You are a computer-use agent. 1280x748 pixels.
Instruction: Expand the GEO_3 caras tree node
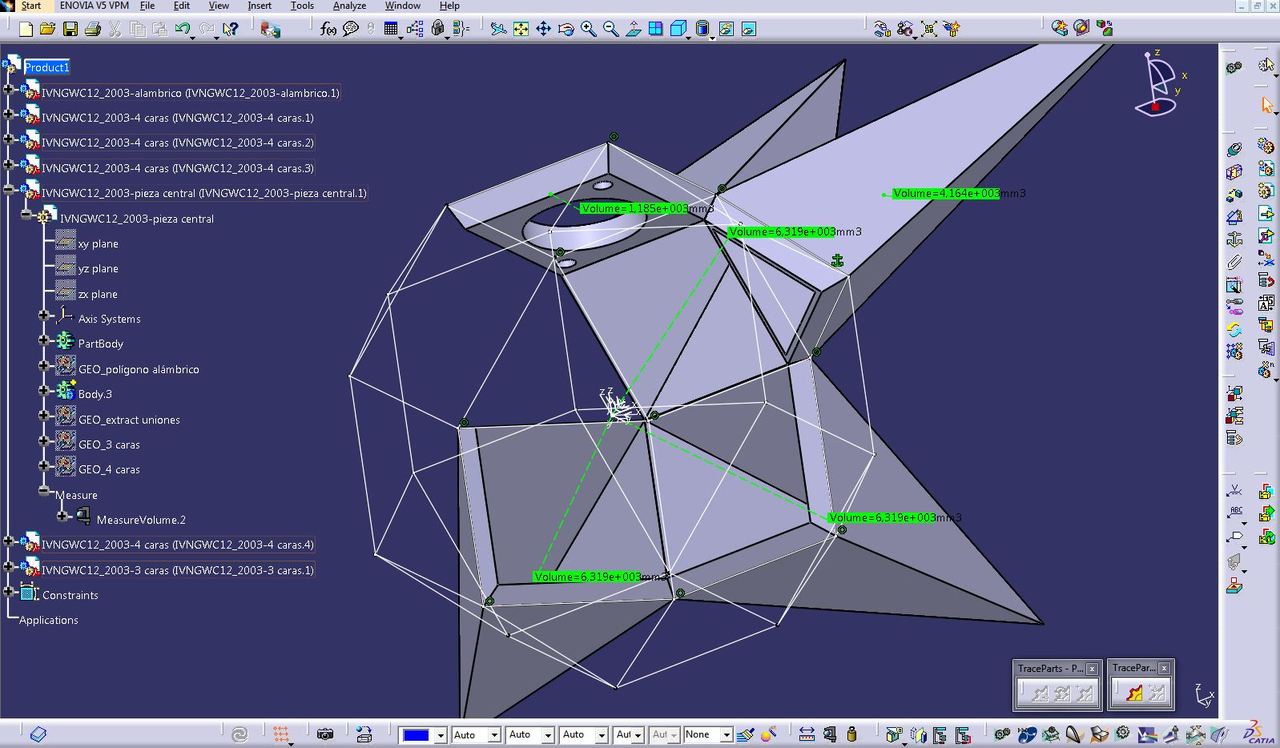tap(44, 444)
